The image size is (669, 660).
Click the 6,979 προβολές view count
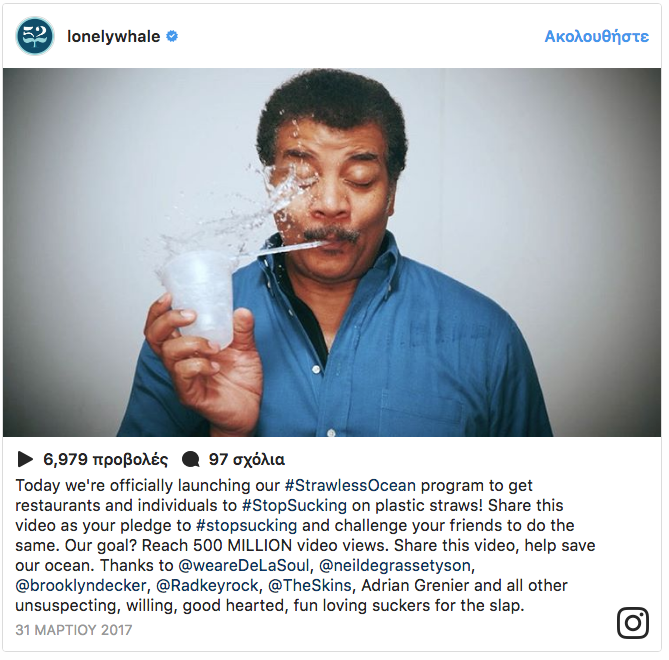(x=105, y=460)
